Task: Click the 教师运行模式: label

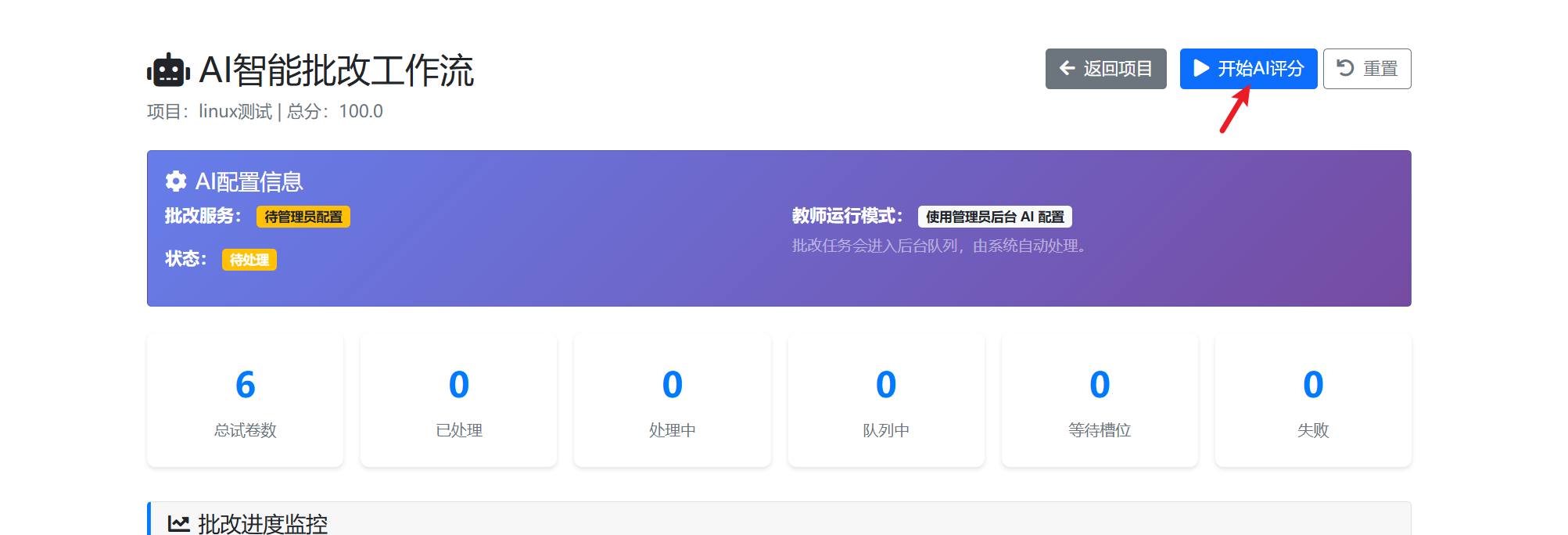Action: pyautogui.click(x=848, y=216)
